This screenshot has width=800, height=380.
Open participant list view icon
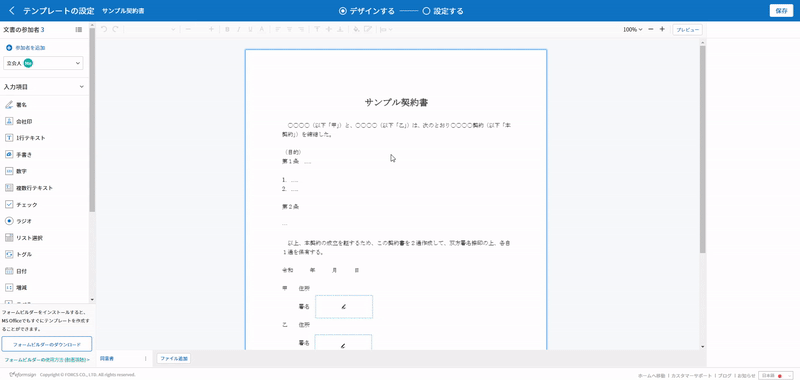click(79, 30)
